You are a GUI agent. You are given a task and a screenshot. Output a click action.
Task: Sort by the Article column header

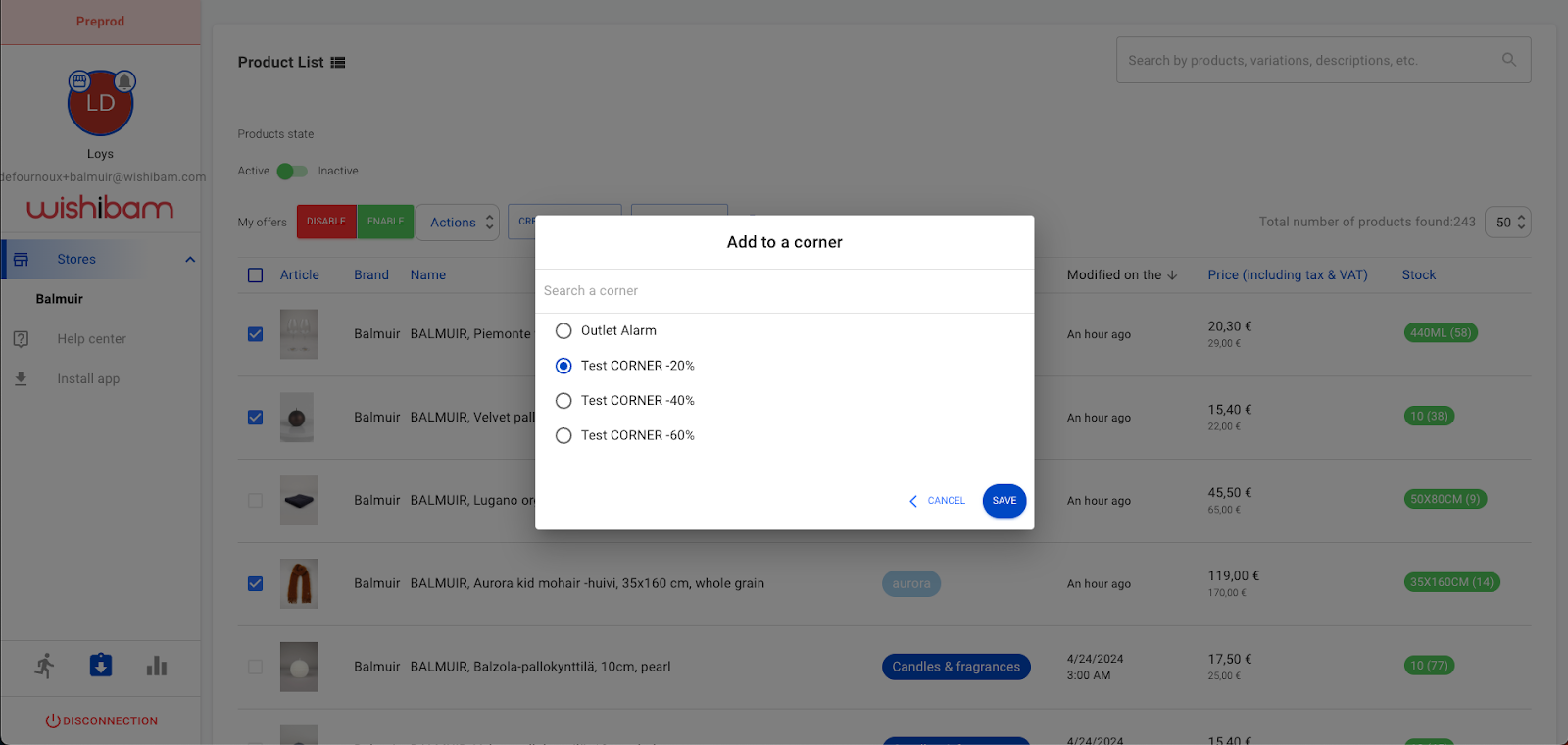[x=300, y=275]
